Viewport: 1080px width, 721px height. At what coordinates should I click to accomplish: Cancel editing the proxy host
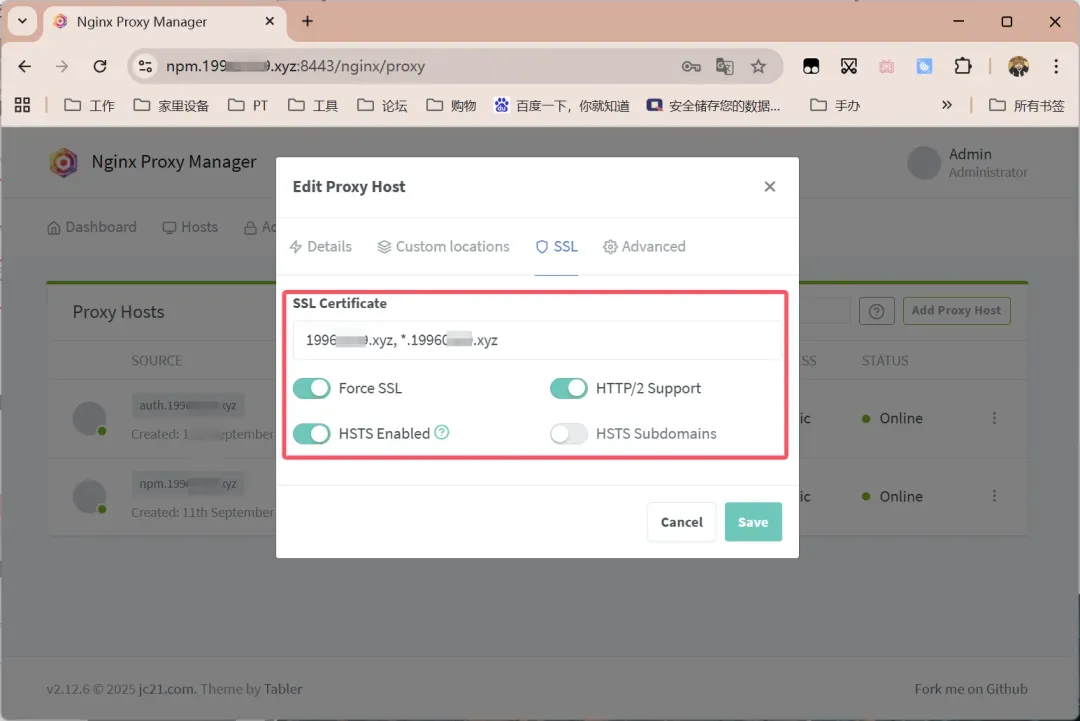(681, 522)
